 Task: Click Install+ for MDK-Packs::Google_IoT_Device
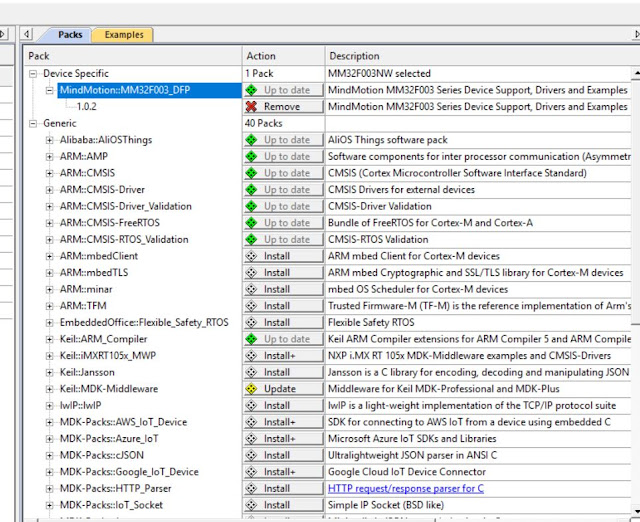[283, 472]
